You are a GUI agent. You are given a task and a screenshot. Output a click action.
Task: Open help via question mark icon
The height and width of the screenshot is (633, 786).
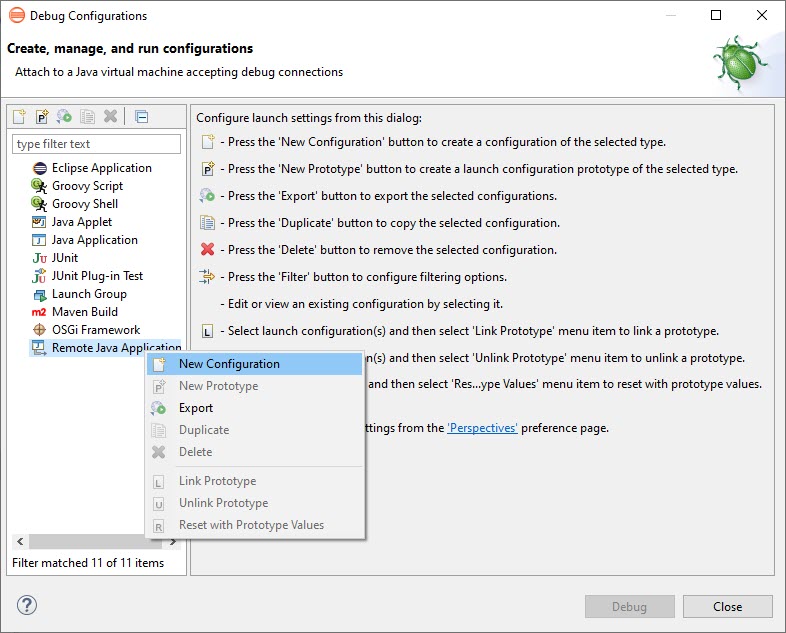coord(27,605)
